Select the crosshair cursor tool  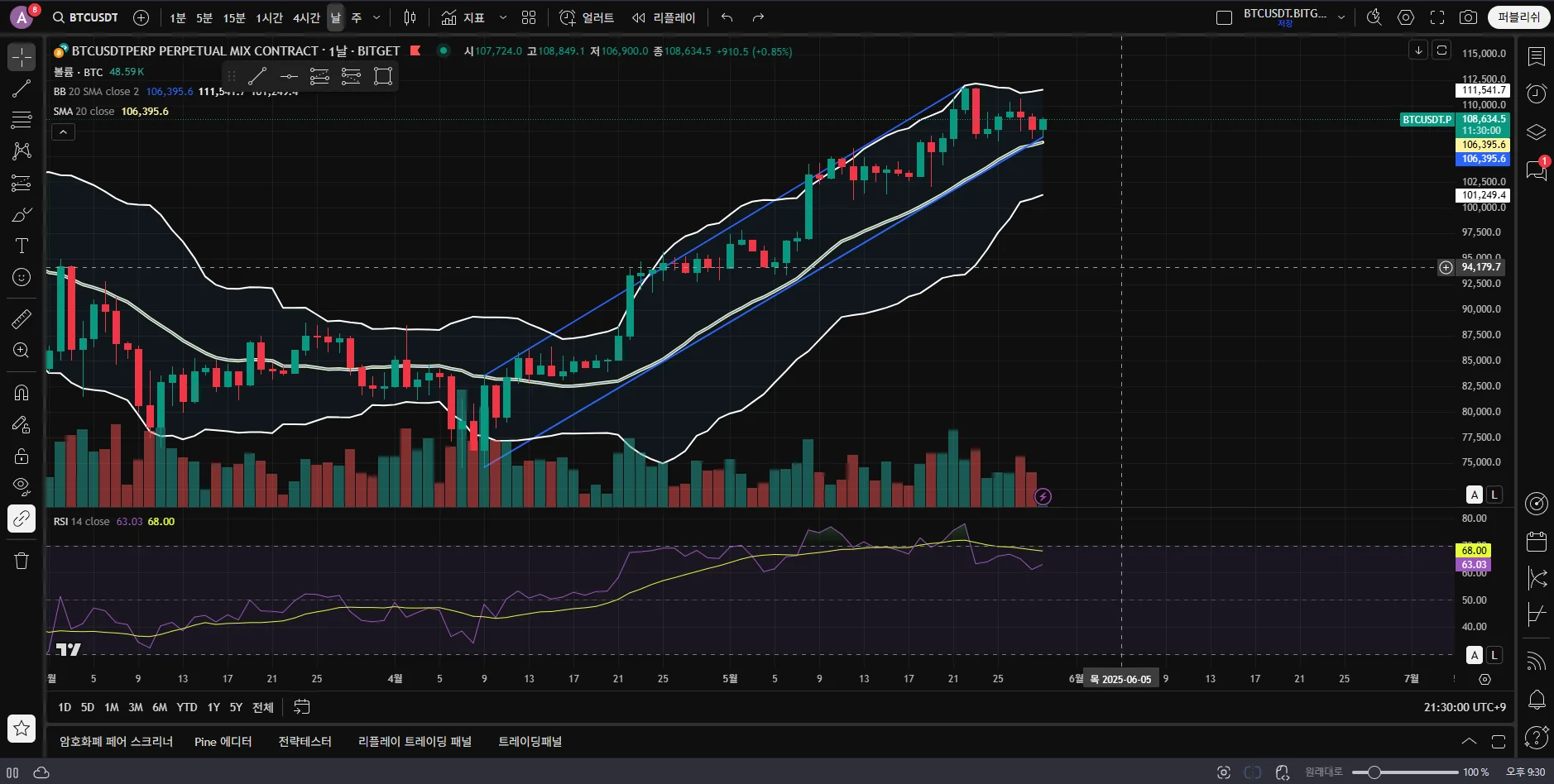(x=22, y=57)
